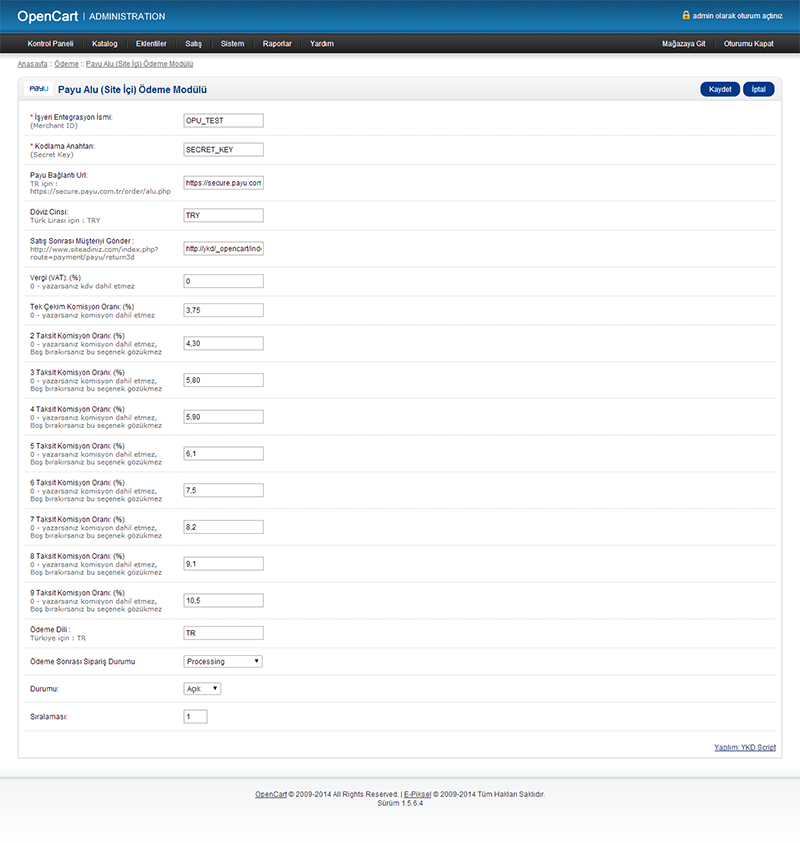Expand the Durumu status dropdown
Viewport: 800px width, 843px height.
pos(202,689)
